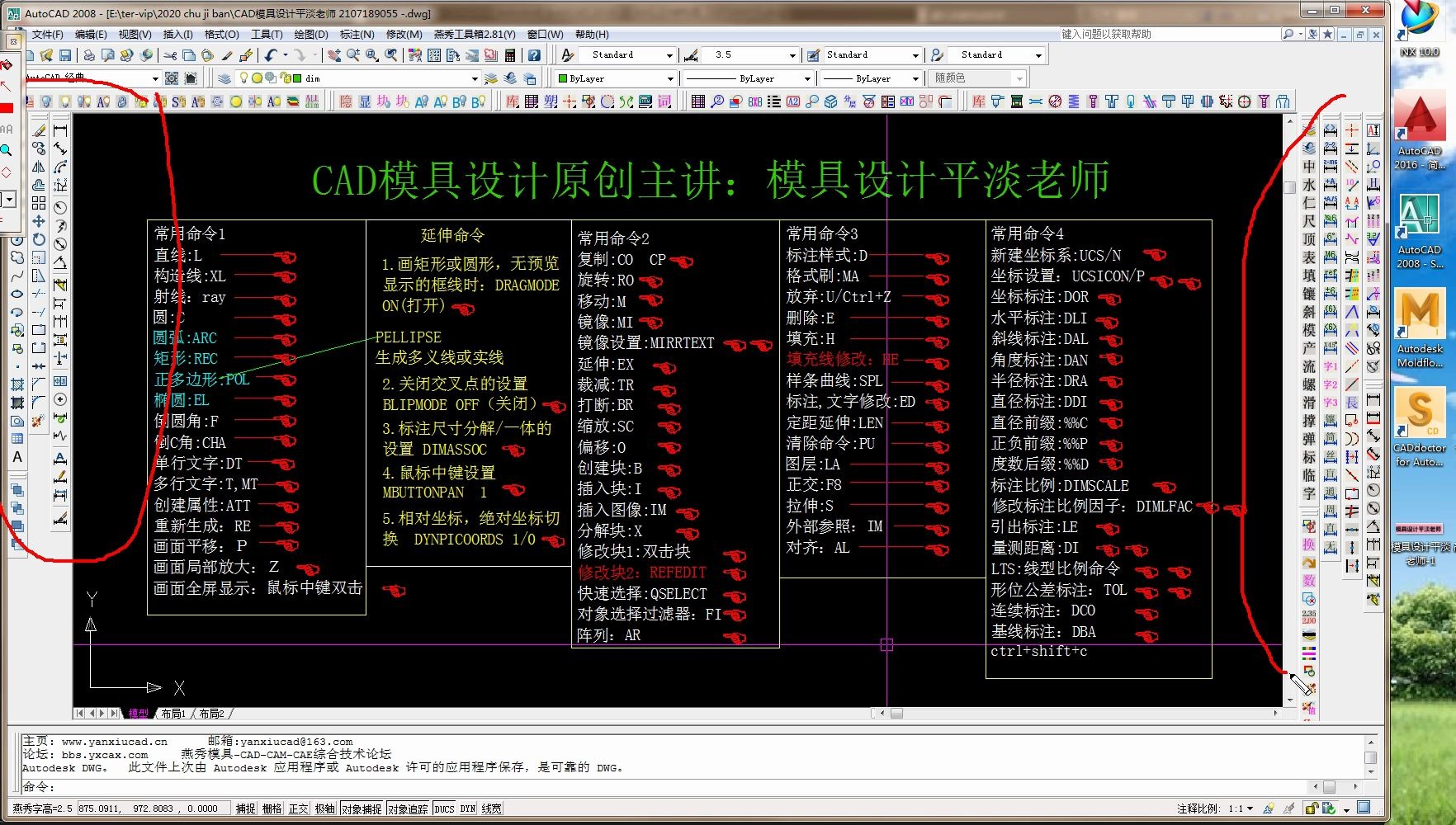Switch to the 布局1 layout tab
1456x825 pixels.
click(173, 713)
